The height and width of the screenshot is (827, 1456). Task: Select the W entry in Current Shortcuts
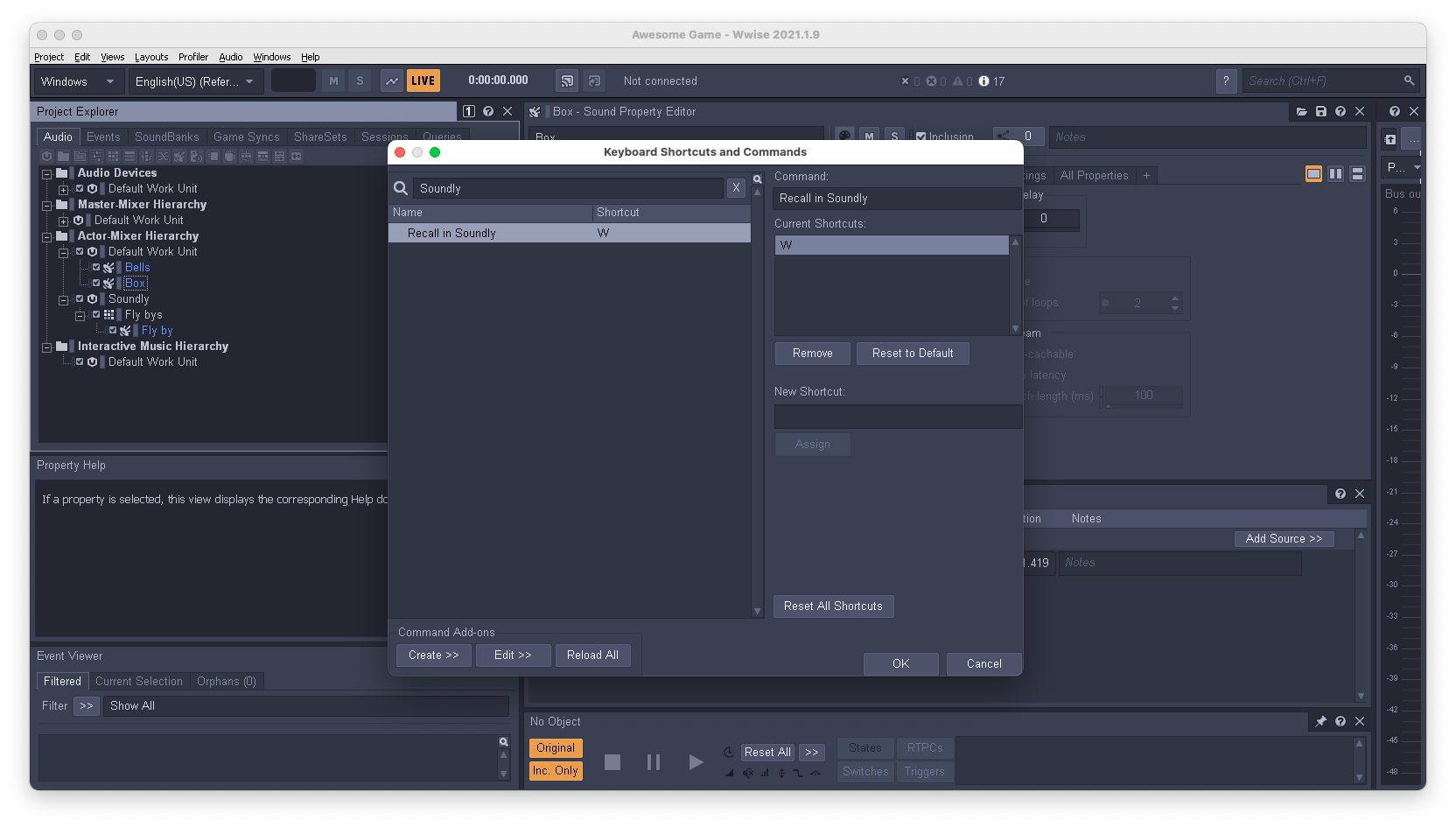click(892, 246)
